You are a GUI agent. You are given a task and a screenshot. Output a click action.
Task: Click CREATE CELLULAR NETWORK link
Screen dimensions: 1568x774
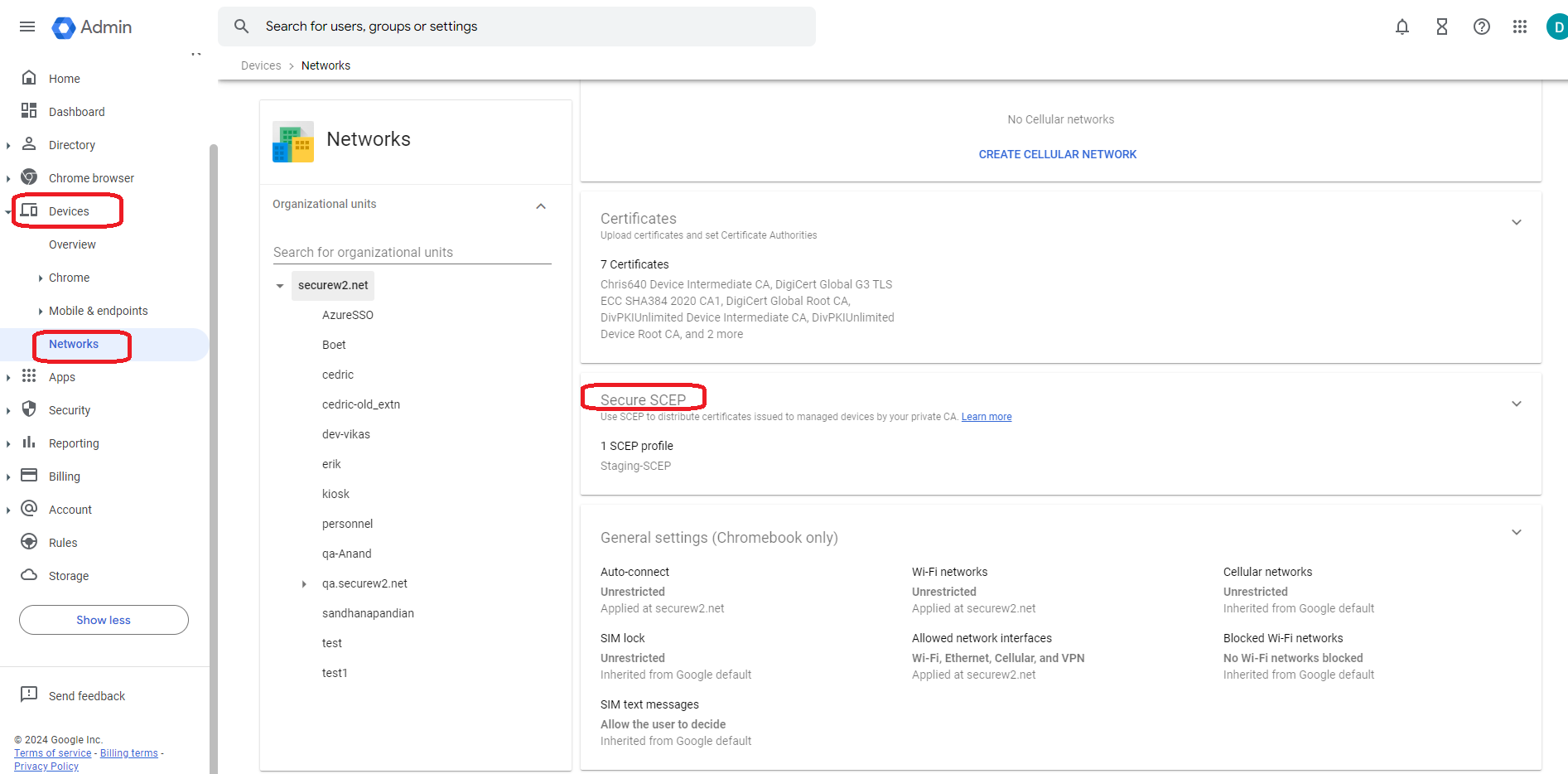1057,154
